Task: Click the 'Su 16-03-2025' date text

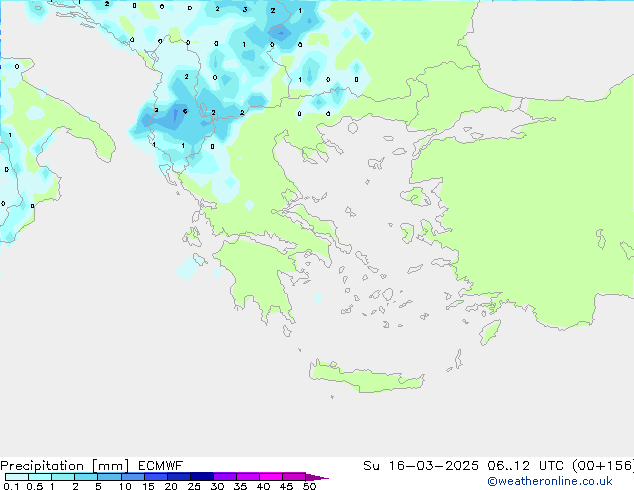Action: 421,466
